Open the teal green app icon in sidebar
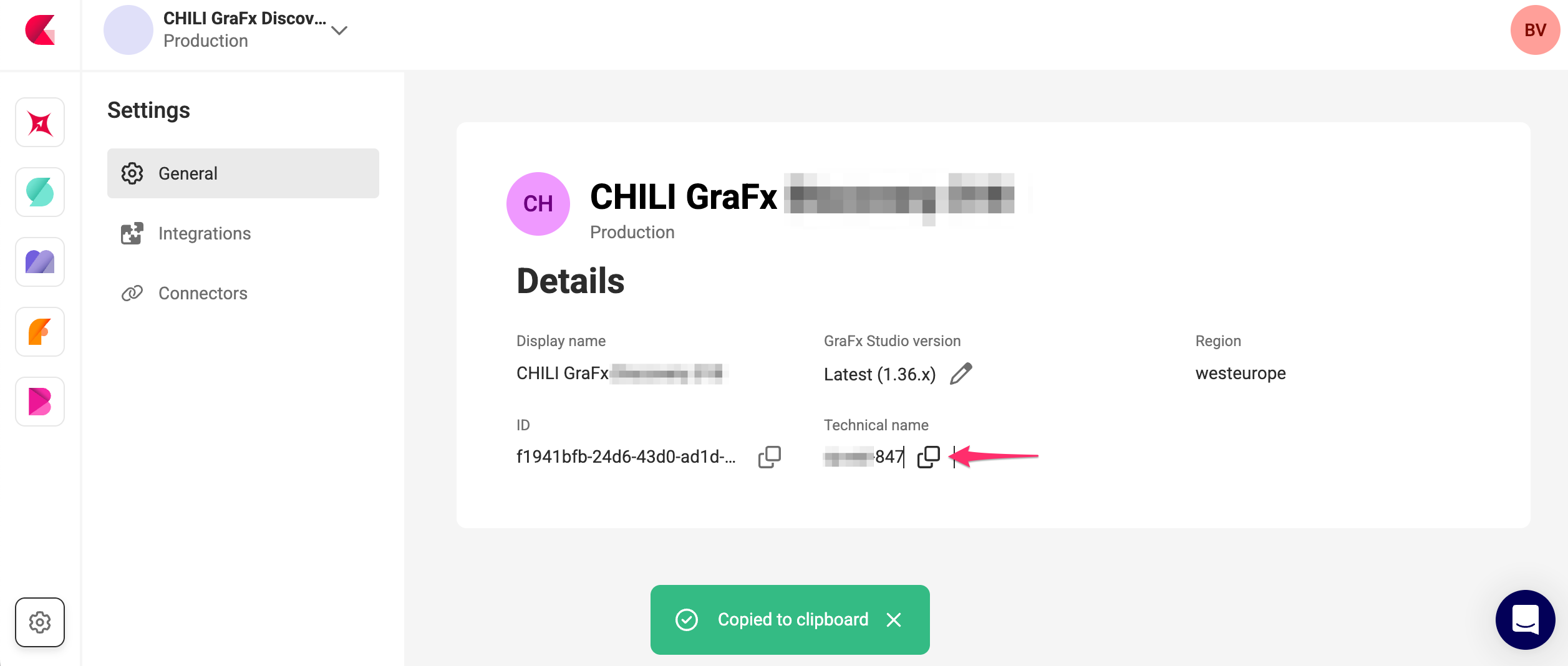The height and width of the screenshot is (666, 1568). 40,192
